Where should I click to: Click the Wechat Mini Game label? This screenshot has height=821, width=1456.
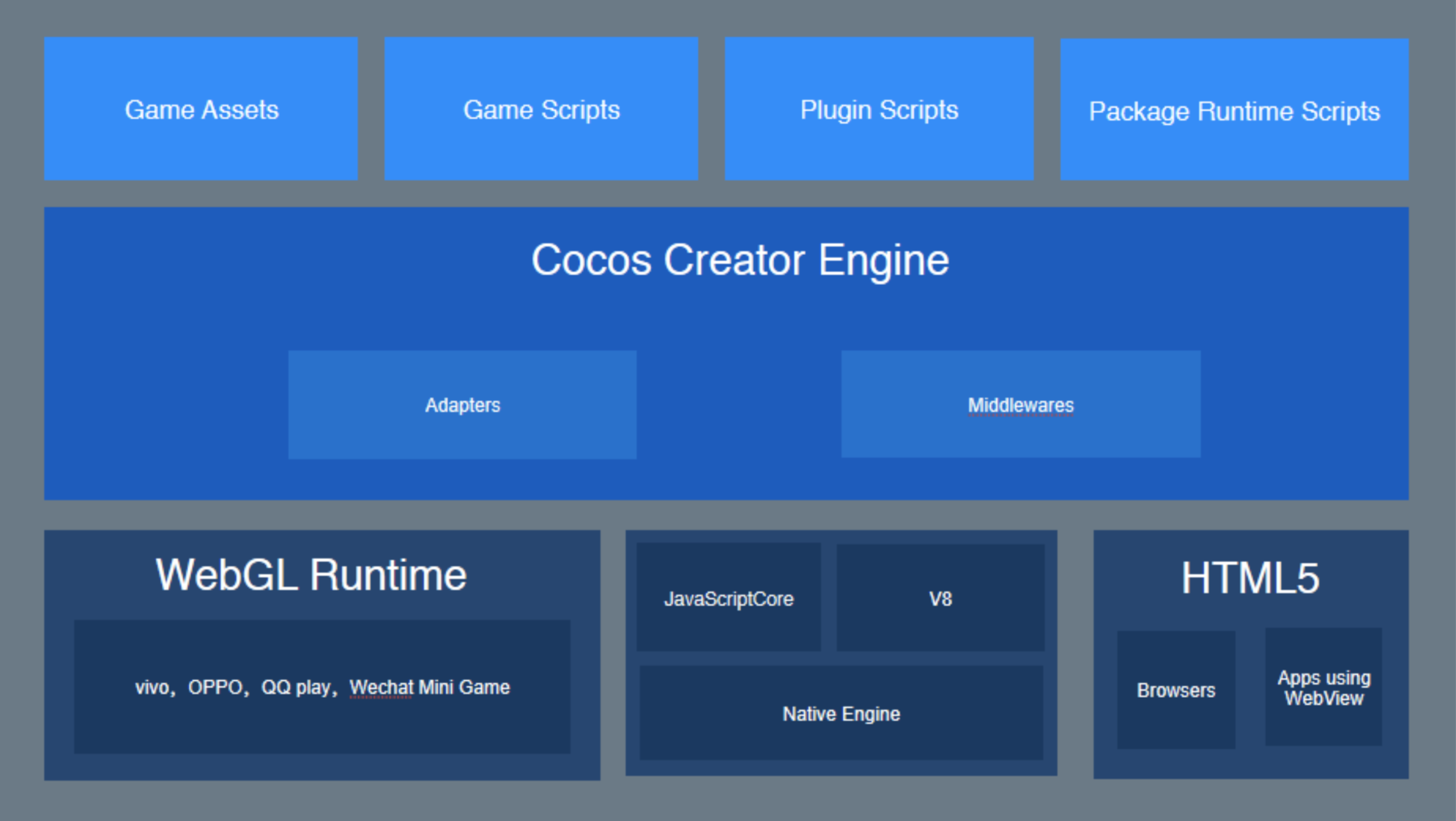pyautogui.click(x=429, y=687)
